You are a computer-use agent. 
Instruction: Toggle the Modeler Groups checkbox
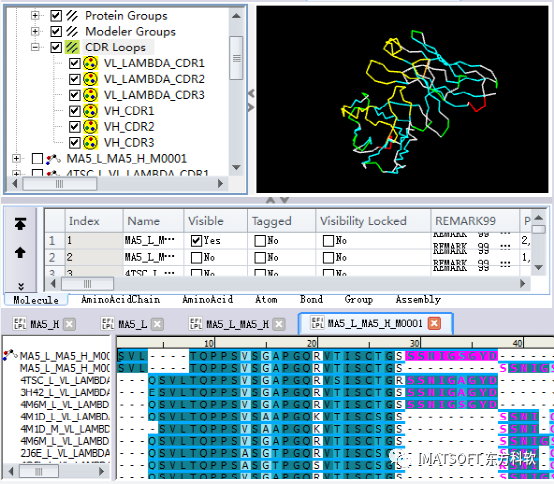(56, 31)
